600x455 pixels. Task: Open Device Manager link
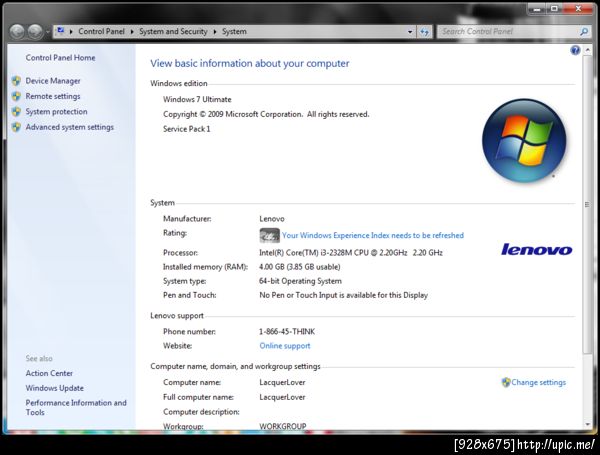click(x=53, y=81)
